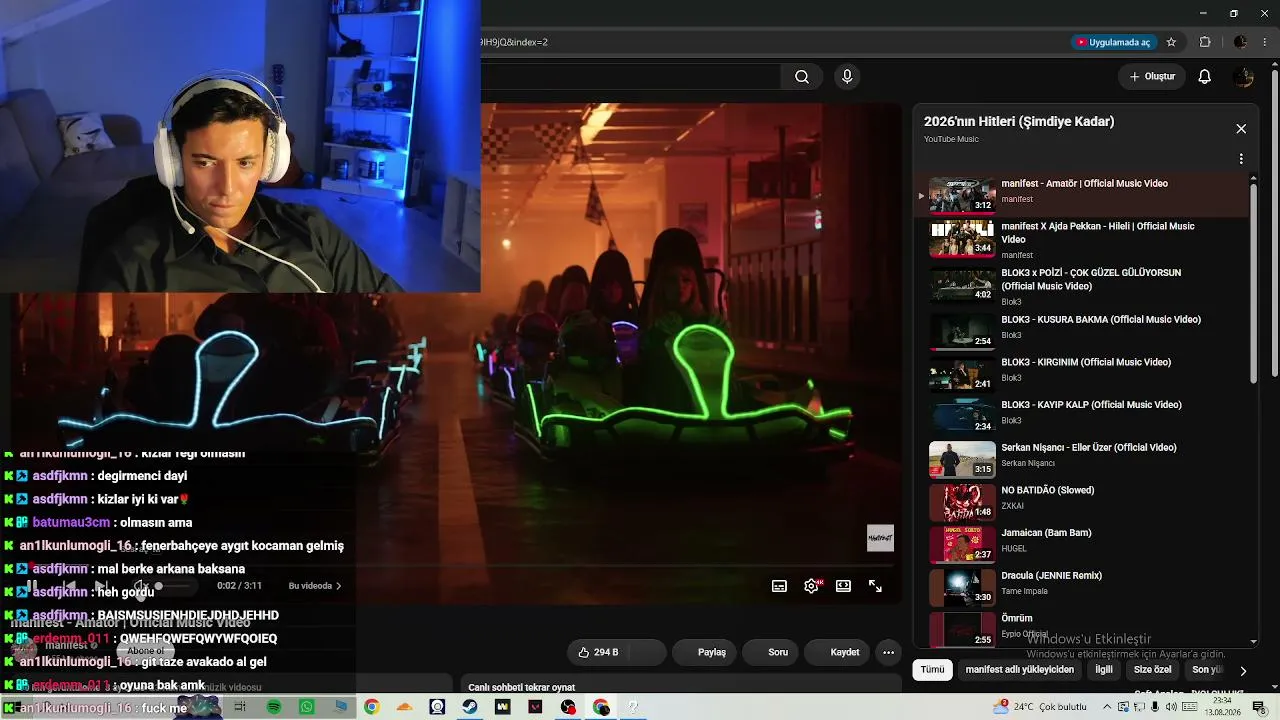Screen dimensions: 1280x720
Task: Open video player settings gear
Action: (x=811, y=586)
